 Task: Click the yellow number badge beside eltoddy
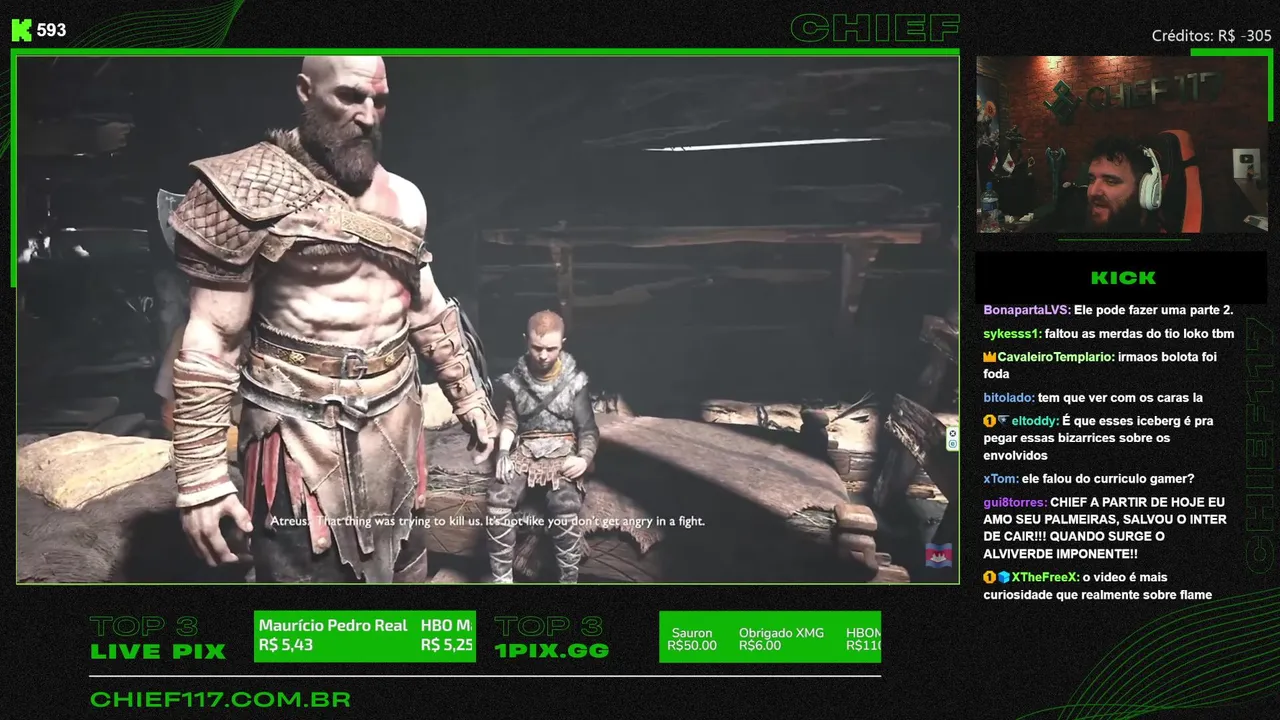pos(989,421)
